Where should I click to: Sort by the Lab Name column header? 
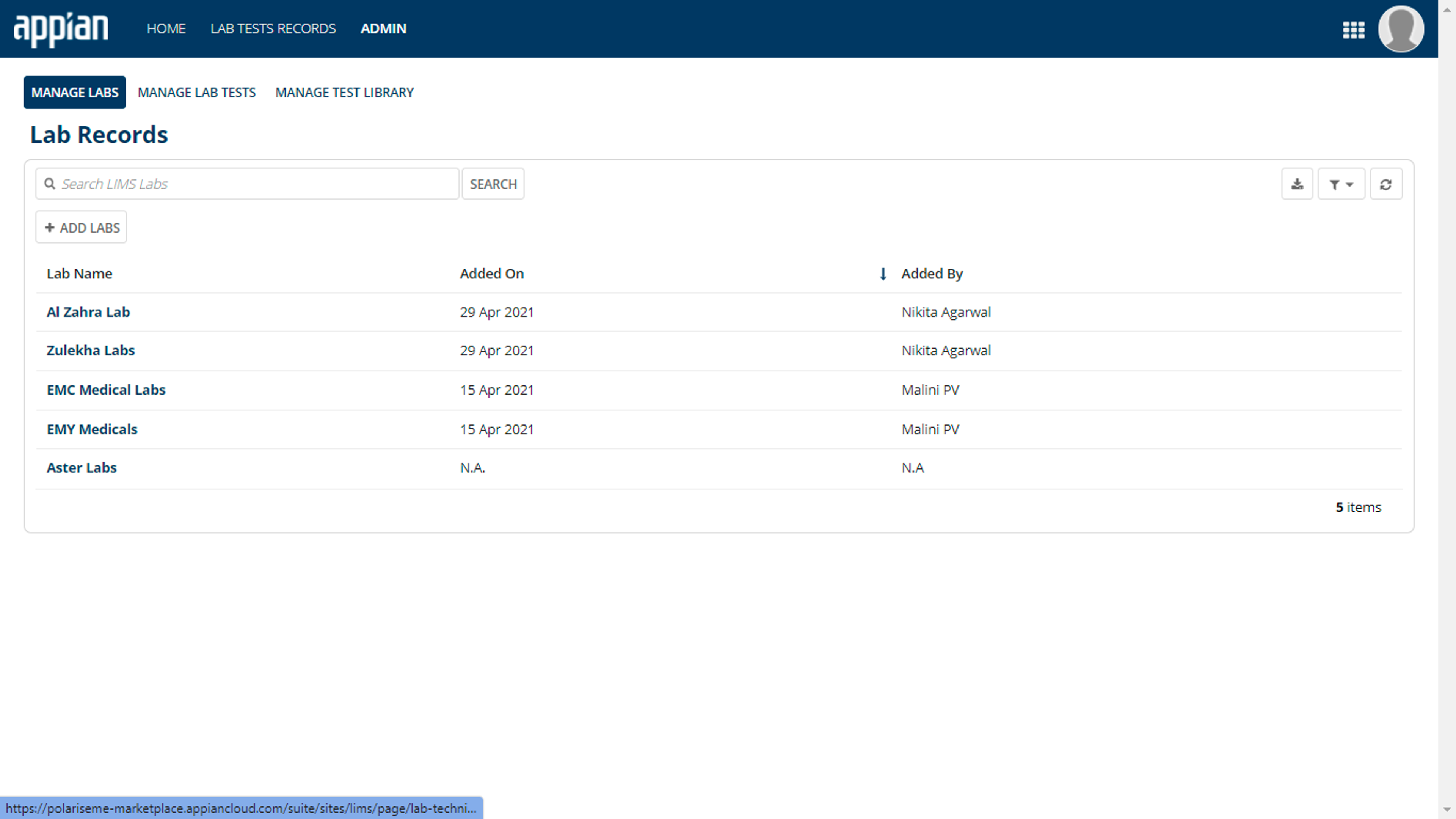click(79, 274)
